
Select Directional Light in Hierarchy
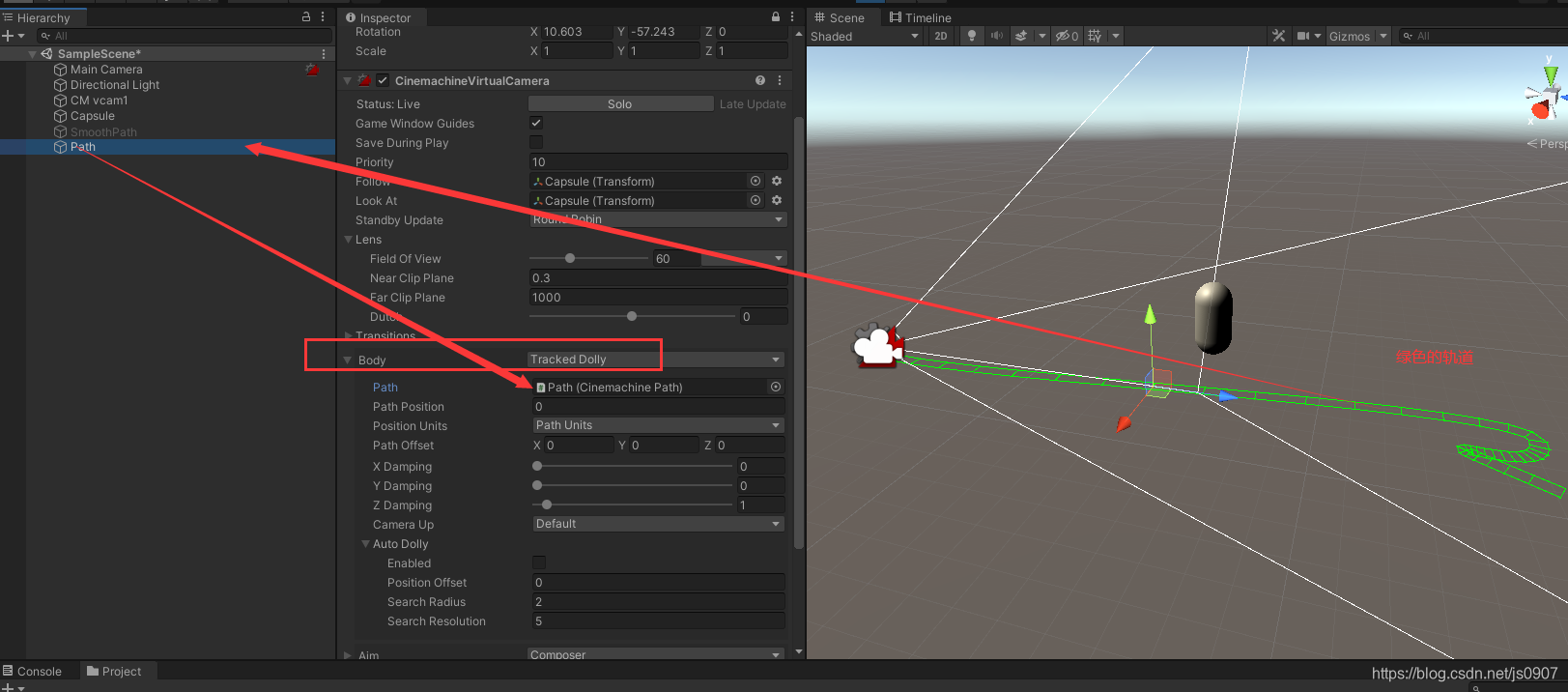click(115, 85)
